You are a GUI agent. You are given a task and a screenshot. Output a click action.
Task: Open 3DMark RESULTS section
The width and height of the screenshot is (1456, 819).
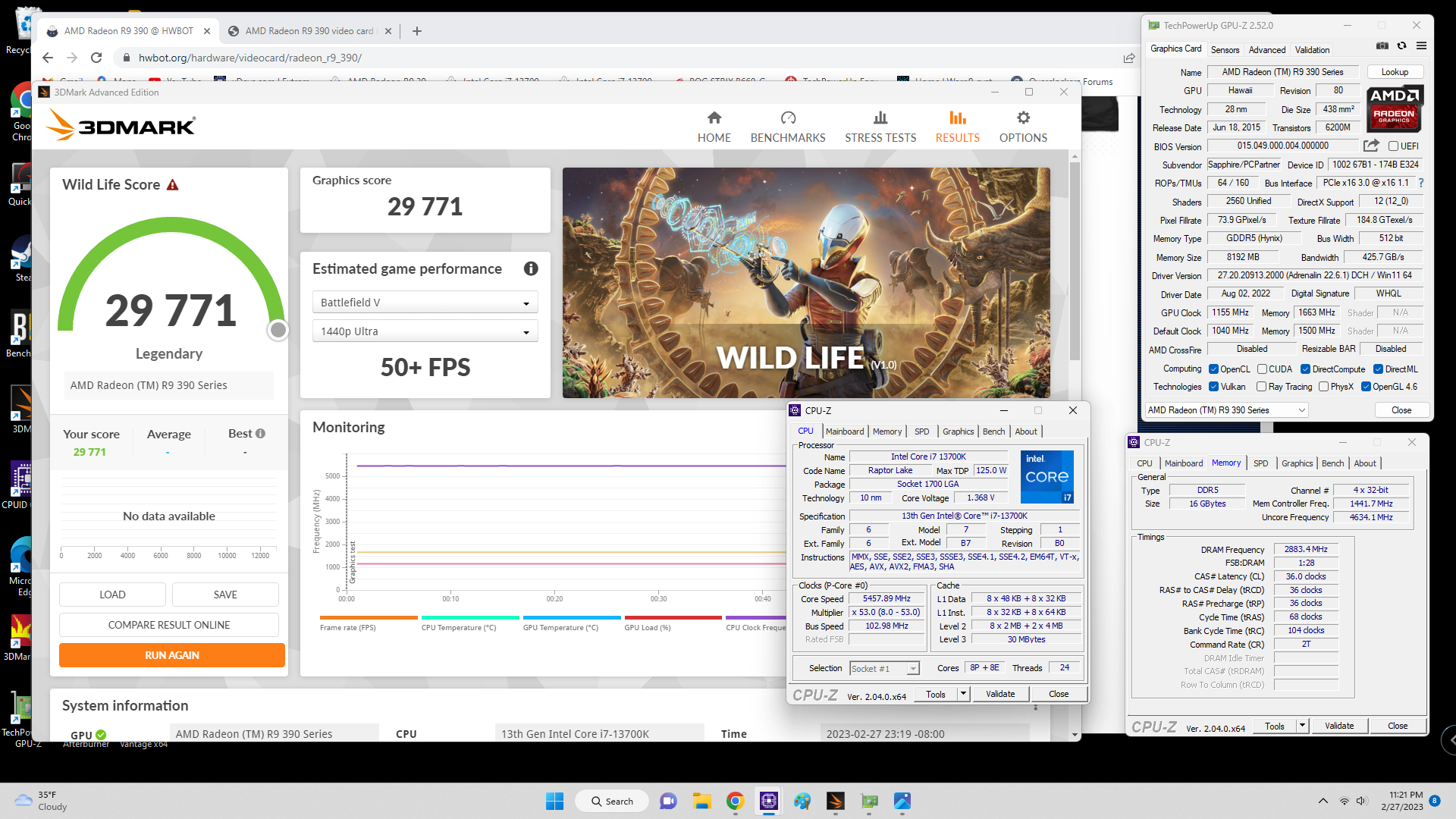coord(957,127)
